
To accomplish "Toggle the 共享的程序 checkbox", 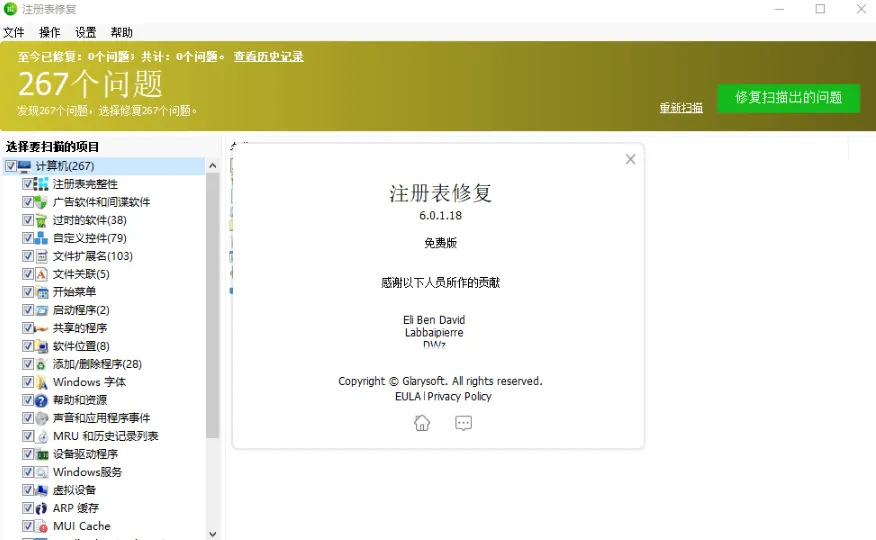I will [x=27, y=328].
